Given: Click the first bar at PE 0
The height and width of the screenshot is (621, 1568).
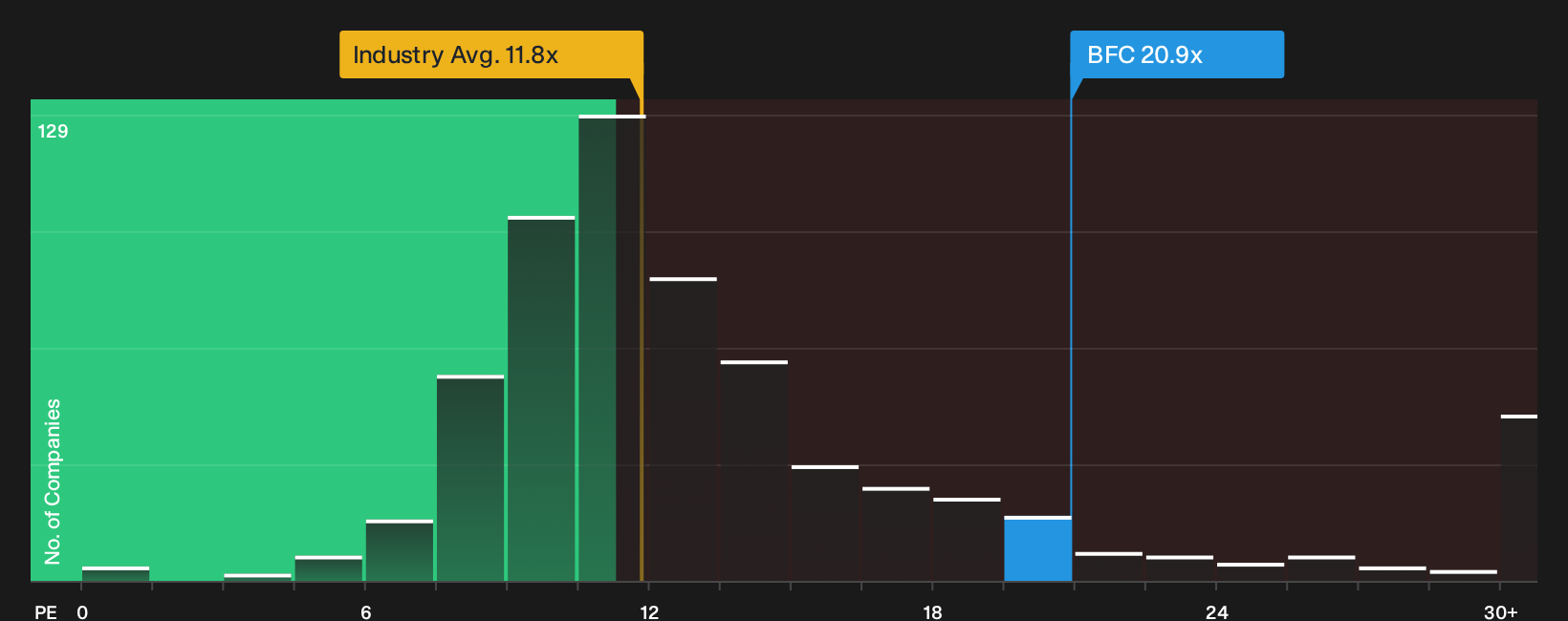Looking at the screenshot, I should click(116, 574).
